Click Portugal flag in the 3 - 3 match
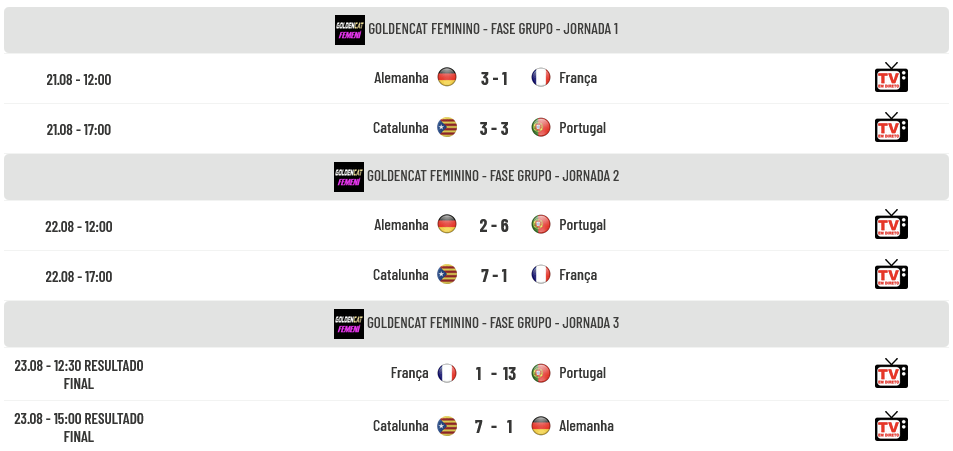 click(541, 127)
